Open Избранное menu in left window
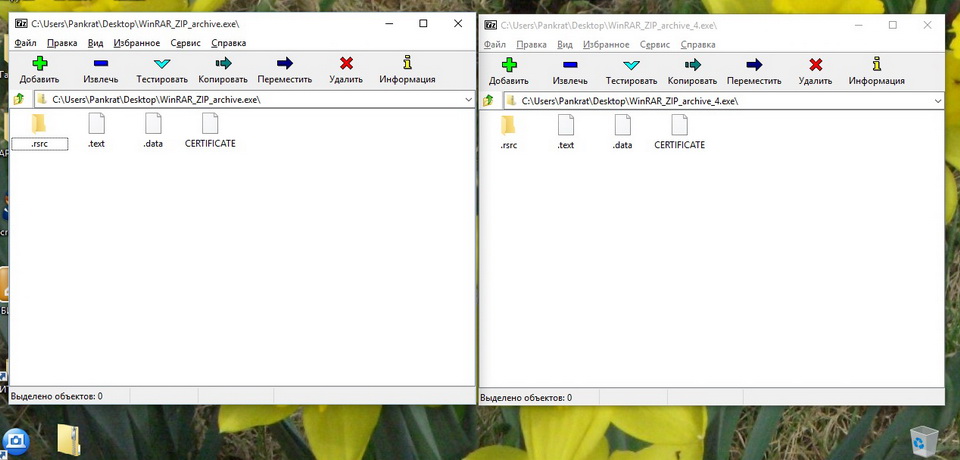The image size is (960, 460). [x=137, y=43]
